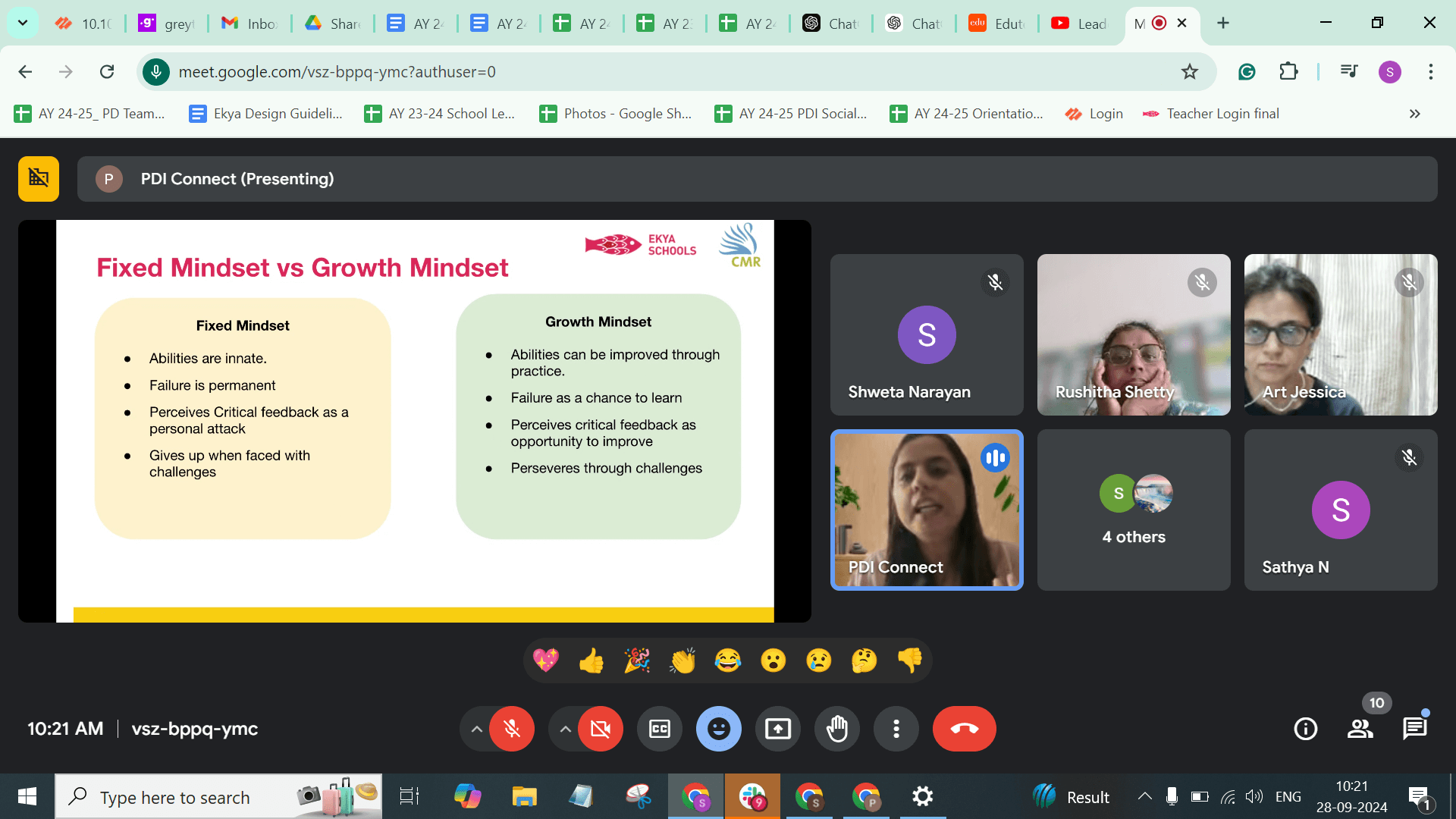The image size is (1456, 819).
Task: Open the Grammarly extension icon
Action: pos(1247,72)
